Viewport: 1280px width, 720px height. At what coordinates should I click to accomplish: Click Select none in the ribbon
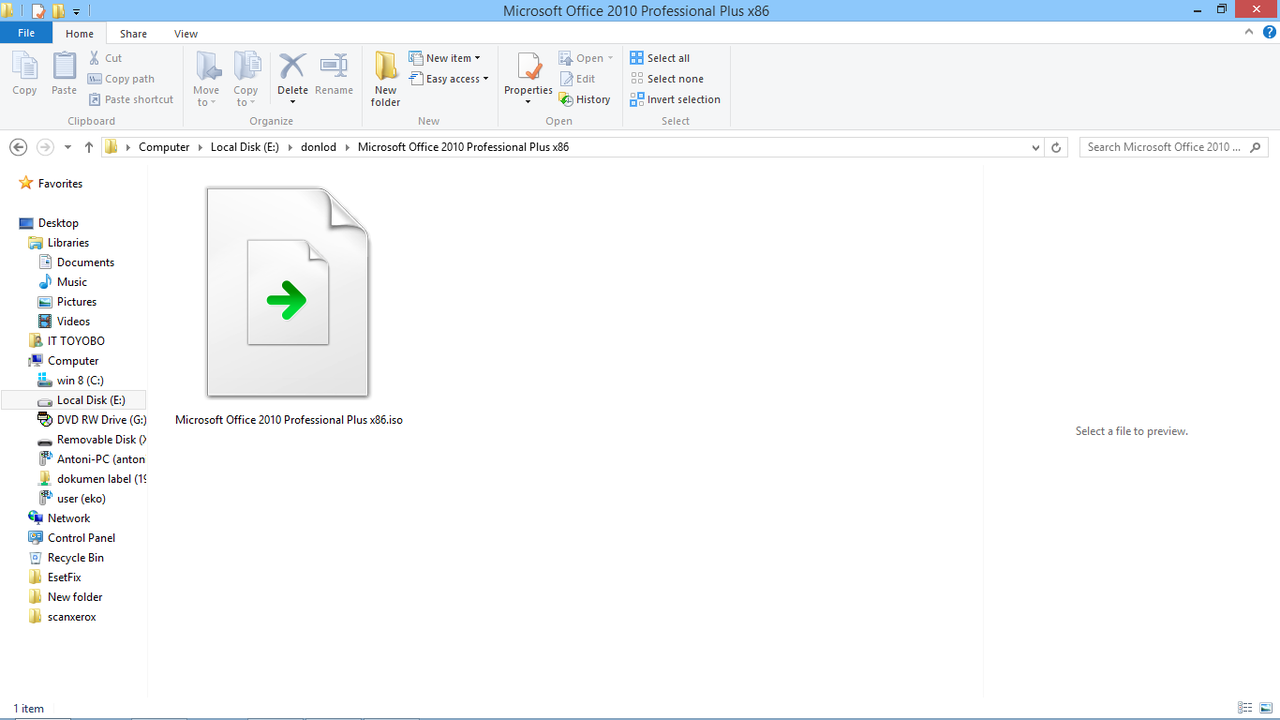pyautogui.click(x=667, y=79)
